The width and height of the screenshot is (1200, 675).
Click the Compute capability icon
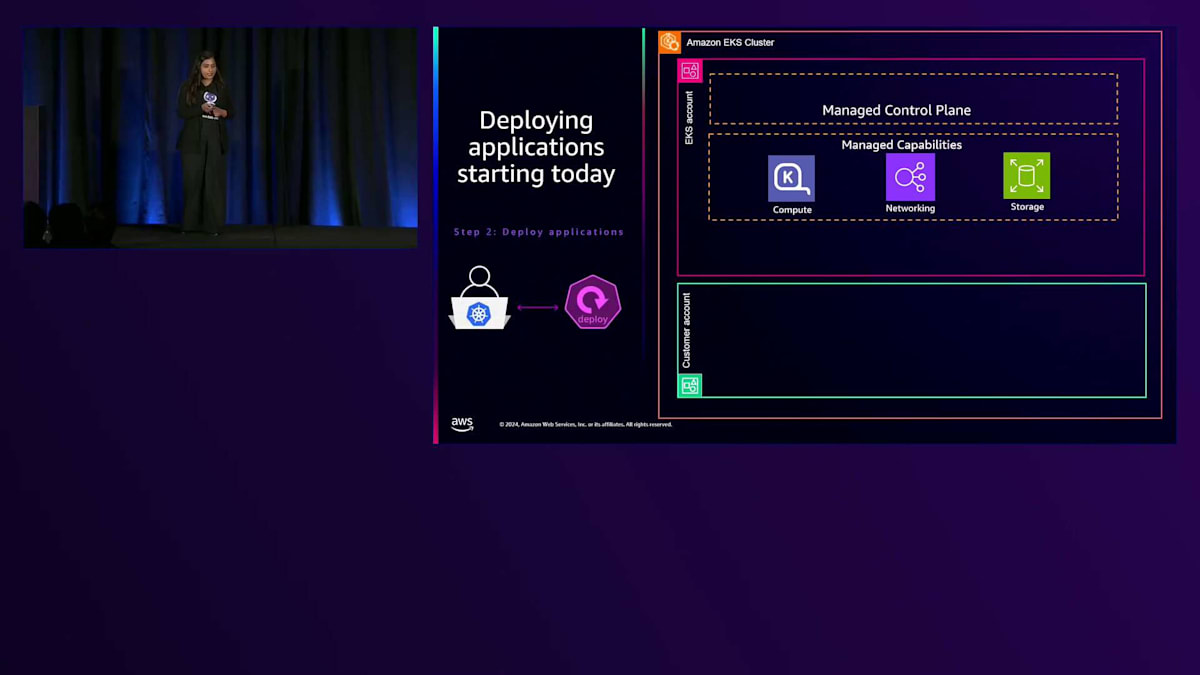pyautogui.click(x=791, y=178)
